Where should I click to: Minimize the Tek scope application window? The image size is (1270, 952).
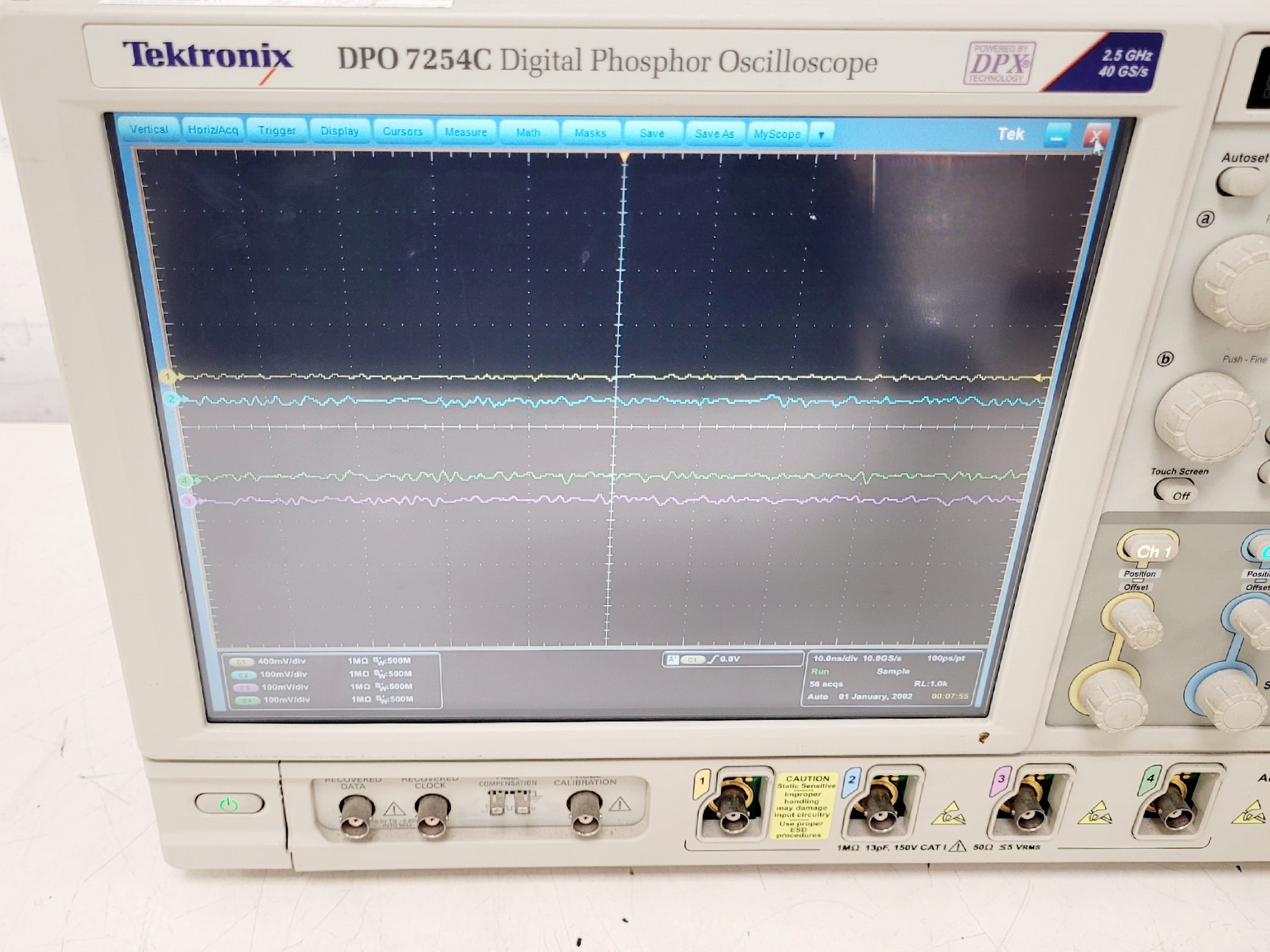click(x=1058, y=137)
